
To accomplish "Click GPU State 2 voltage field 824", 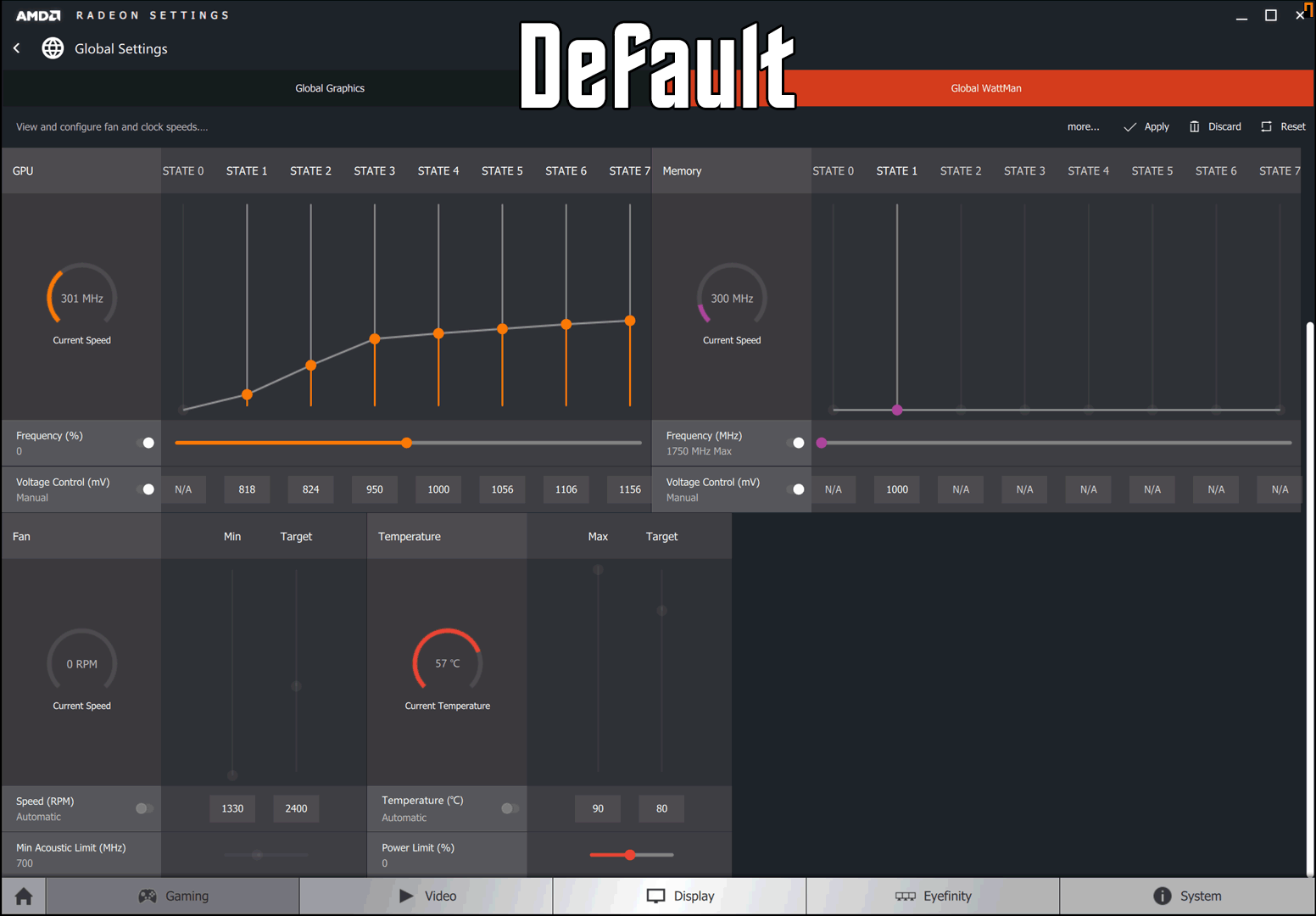I will [x=311, y=489].
